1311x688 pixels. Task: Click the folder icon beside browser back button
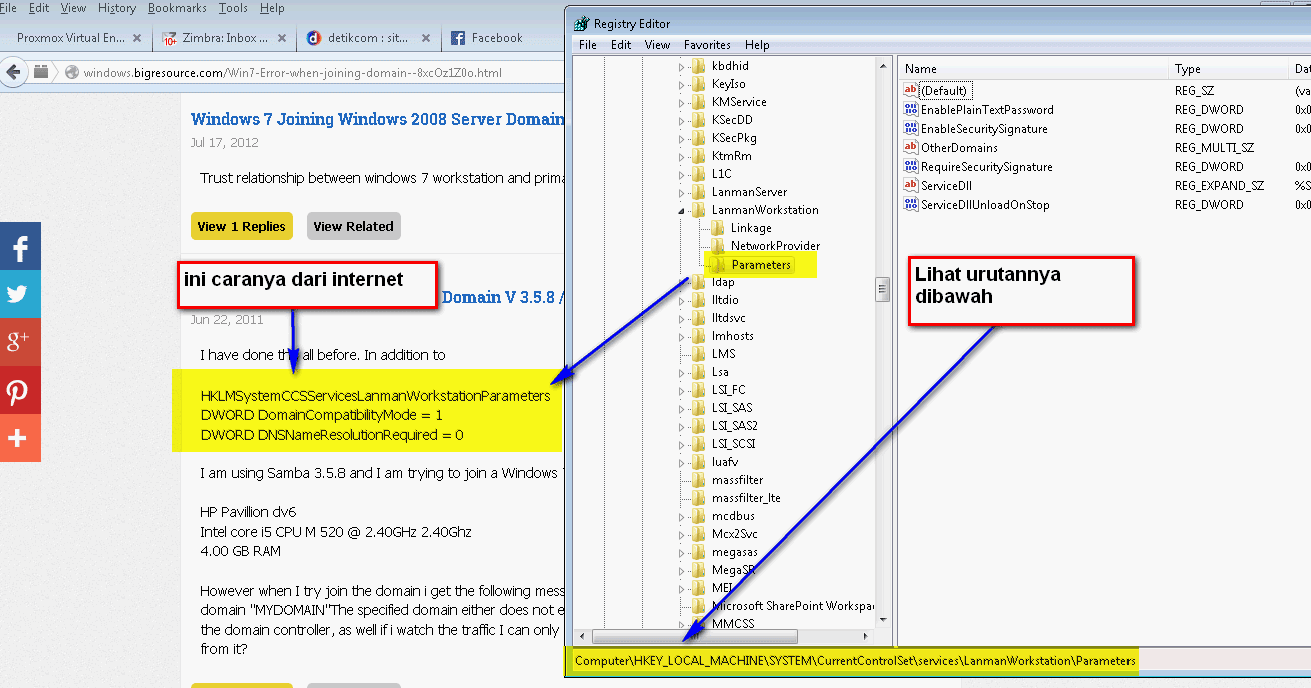click(x=41, y=72)
